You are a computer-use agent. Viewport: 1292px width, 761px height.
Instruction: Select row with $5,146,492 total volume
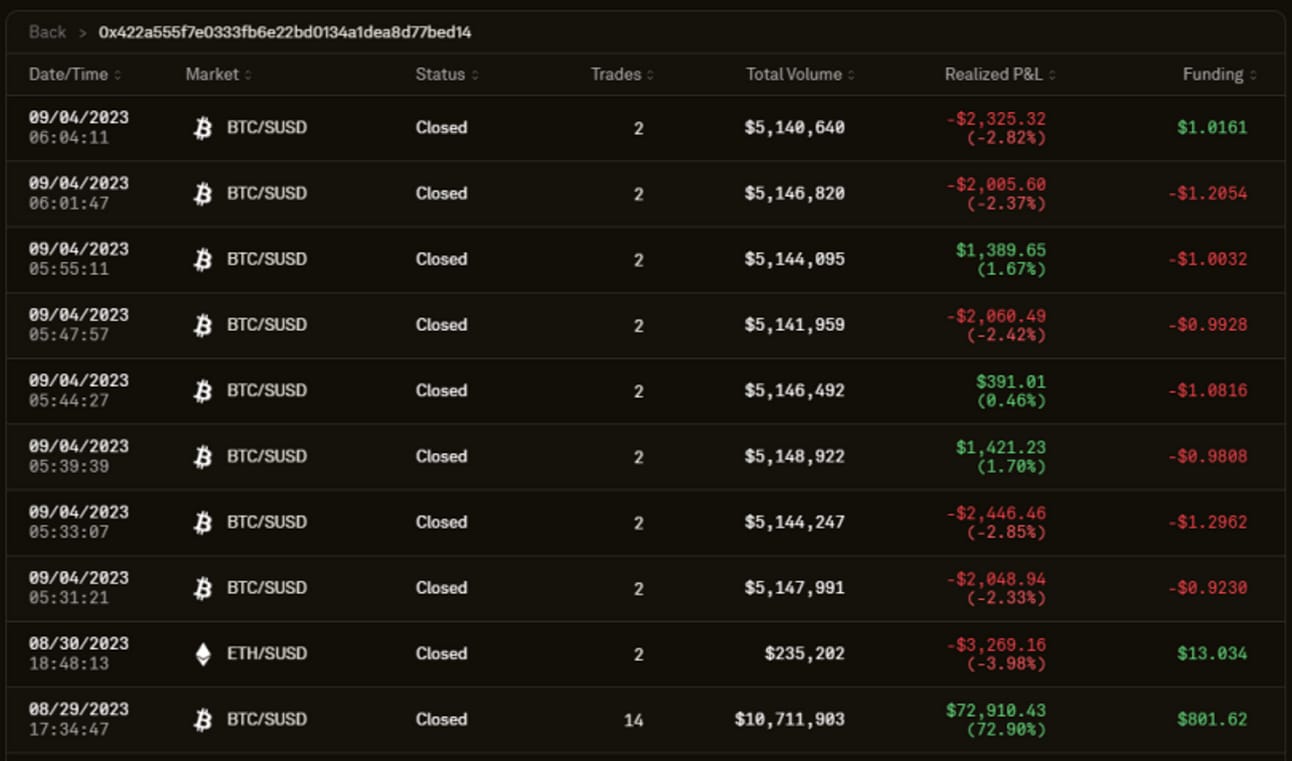(645, 391)
